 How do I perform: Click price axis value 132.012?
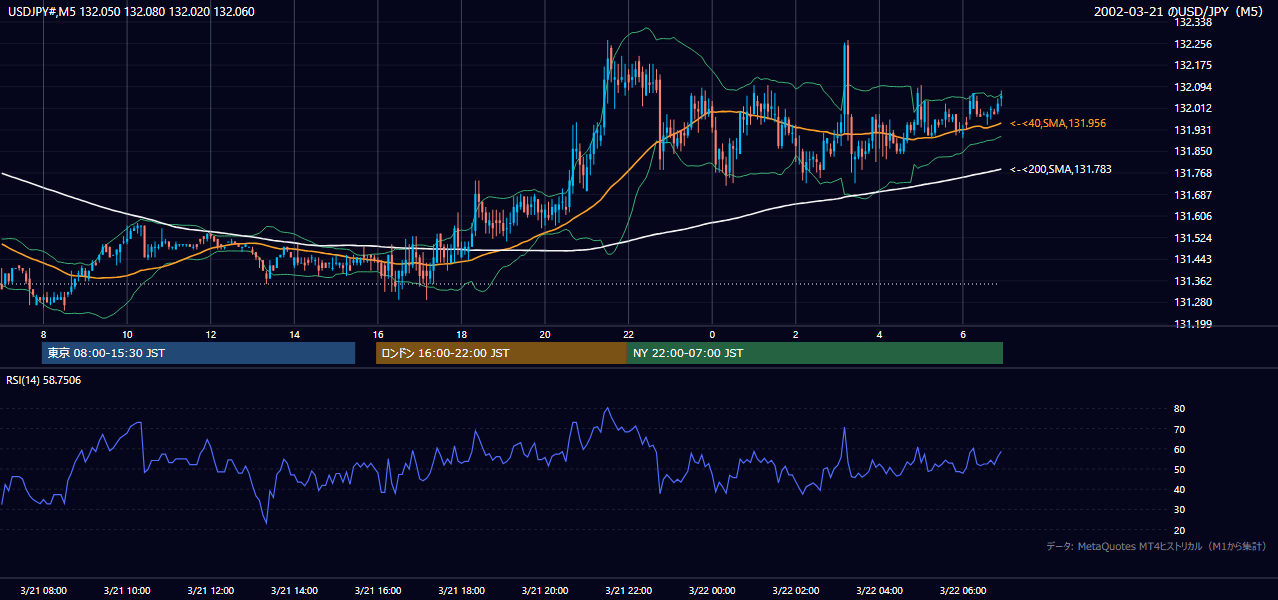click(1193, 108)
